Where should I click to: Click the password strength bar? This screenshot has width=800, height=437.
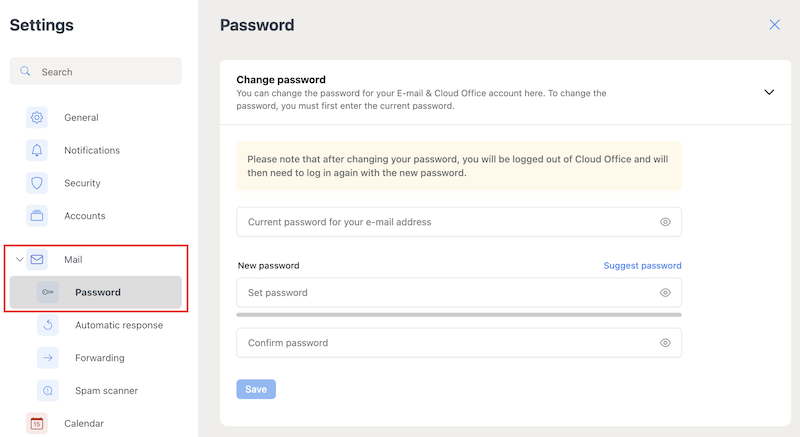(459, 315)
